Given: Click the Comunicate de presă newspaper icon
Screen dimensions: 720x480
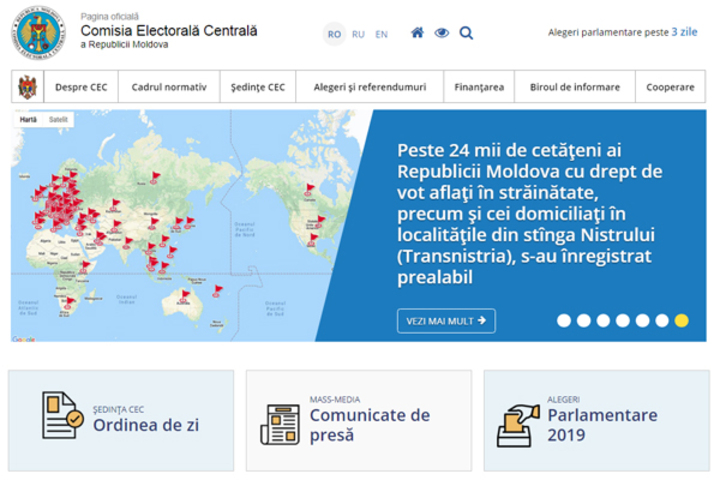Looking at the screenshot, I should (280, 424).
